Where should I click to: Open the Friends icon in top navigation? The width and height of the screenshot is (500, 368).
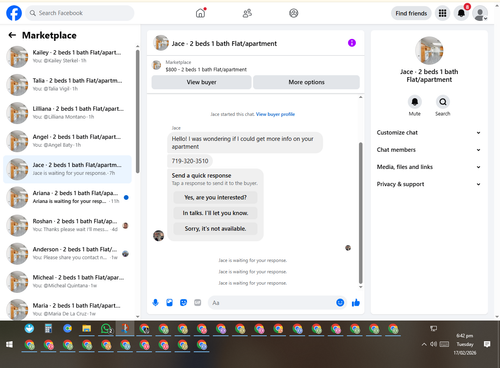point(247,13)
